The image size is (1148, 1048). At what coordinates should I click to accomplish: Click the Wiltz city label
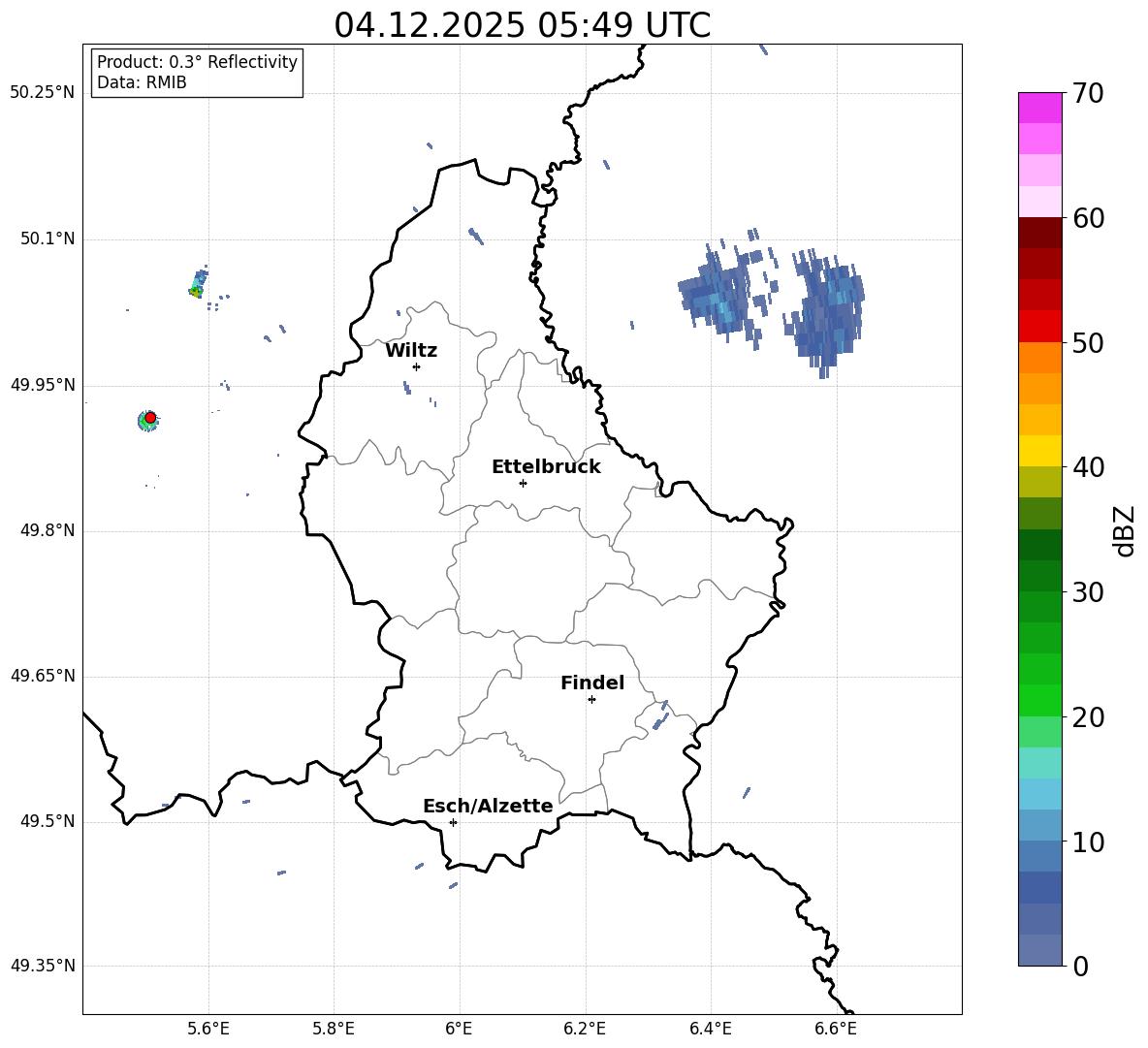(411, 351)
